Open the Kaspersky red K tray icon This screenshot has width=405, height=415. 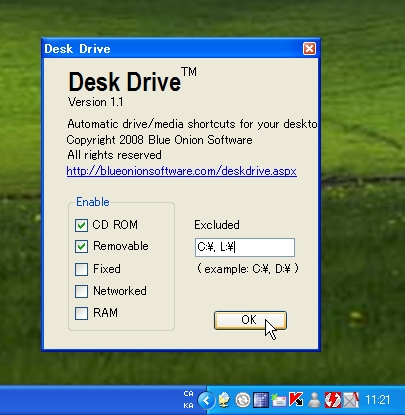coord(296,400)
